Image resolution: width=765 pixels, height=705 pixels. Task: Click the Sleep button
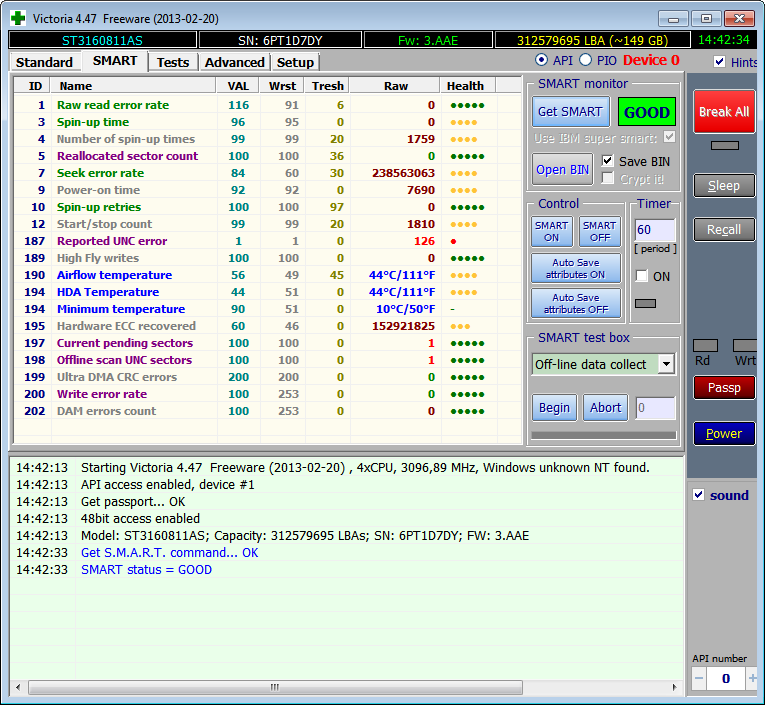pyautogui.click(x=724, y=185)
